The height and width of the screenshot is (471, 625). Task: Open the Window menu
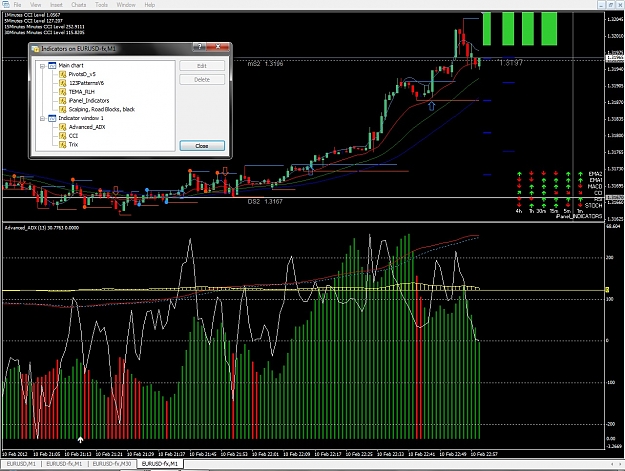click(x=126, y=5)
